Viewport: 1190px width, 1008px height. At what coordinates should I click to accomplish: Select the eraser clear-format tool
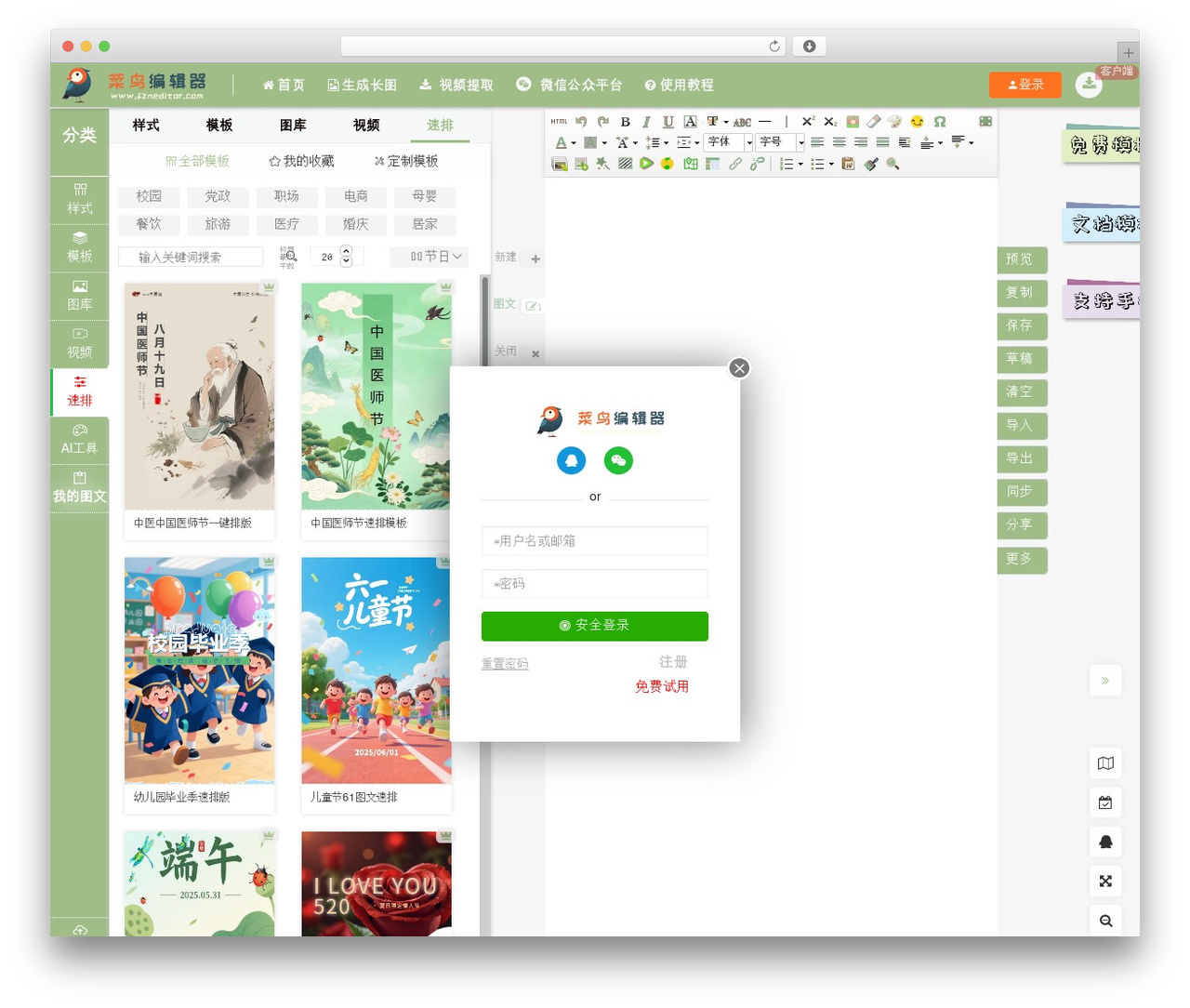point(874,122)
